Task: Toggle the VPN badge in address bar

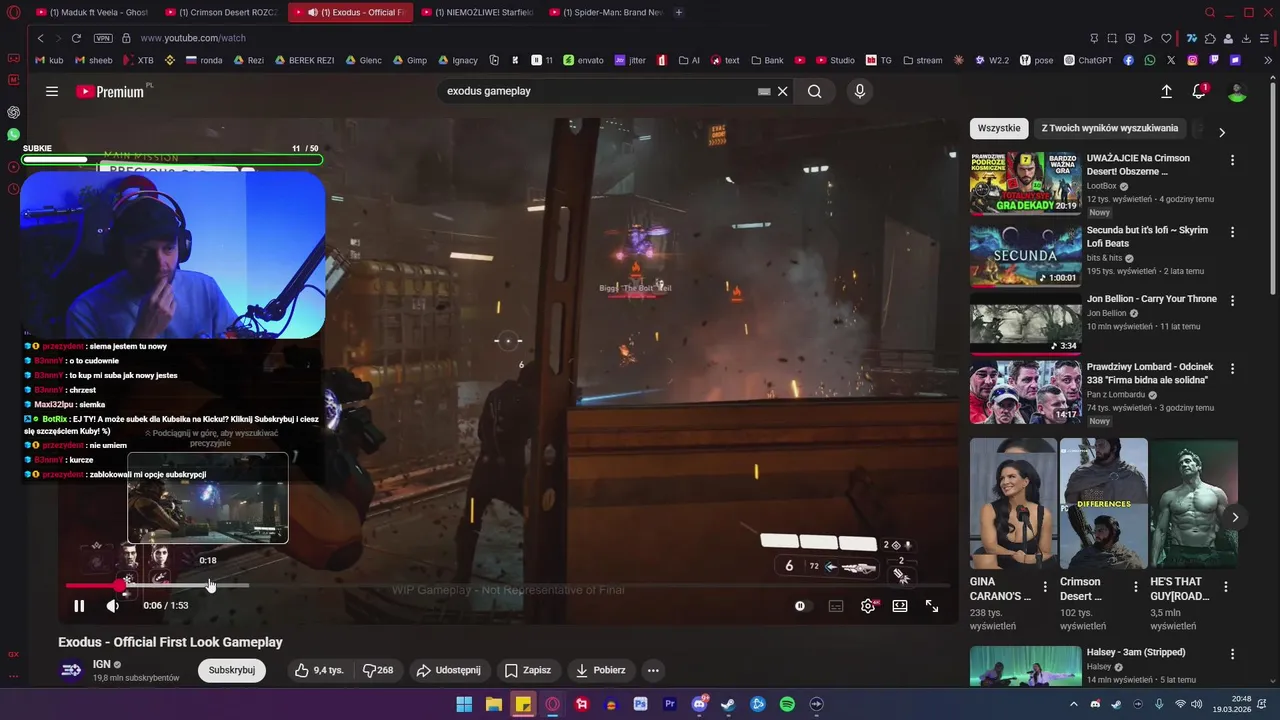Action: point(103,38)
